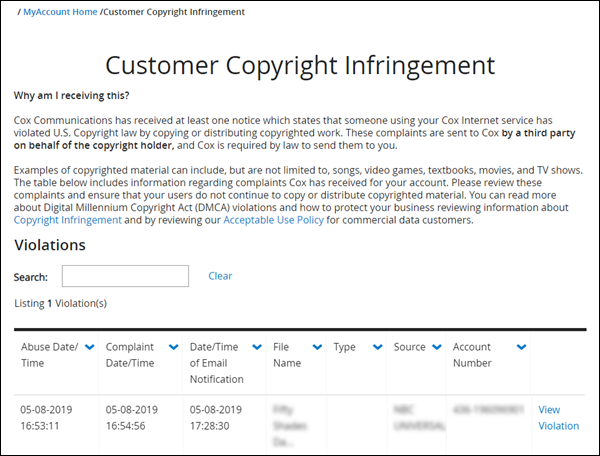Click the main Customer Copyright Infringement title
This screenshot has width=600, height=456.
tap(300, 65)
